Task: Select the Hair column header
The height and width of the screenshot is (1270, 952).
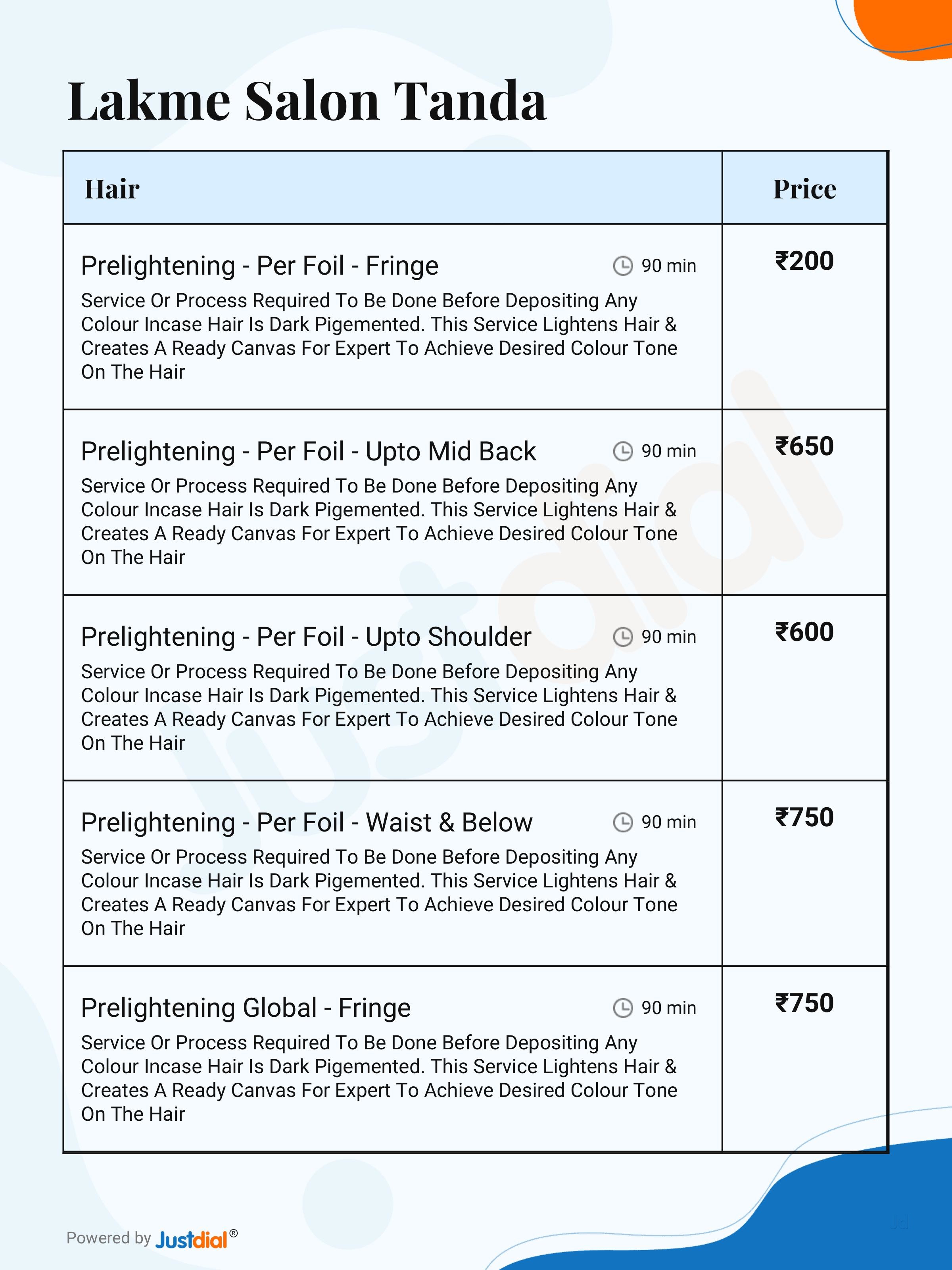Action: point(112,189)
